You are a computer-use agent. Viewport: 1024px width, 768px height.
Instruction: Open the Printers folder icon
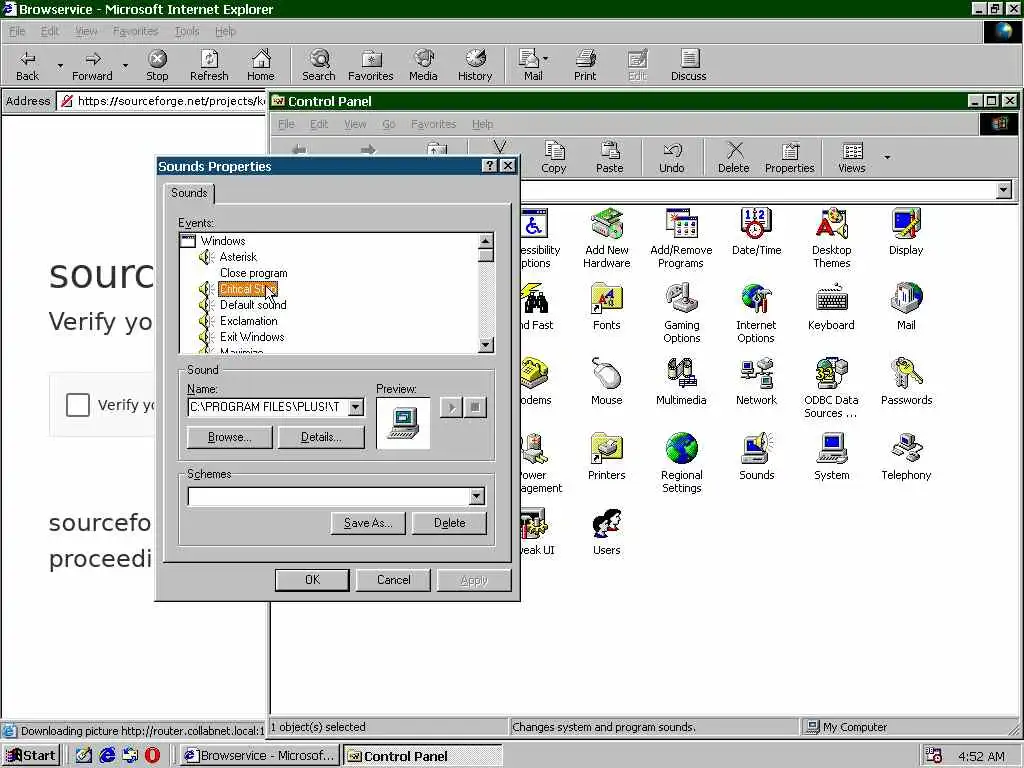[607, 457]
